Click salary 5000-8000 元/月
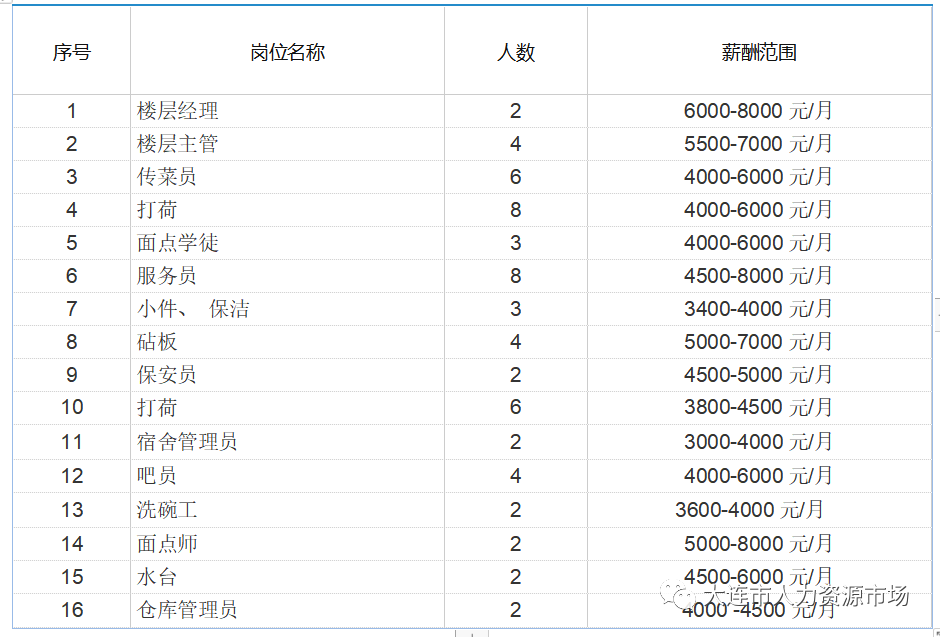The height and width of the screenshot is (637, 940). (758, 544)
